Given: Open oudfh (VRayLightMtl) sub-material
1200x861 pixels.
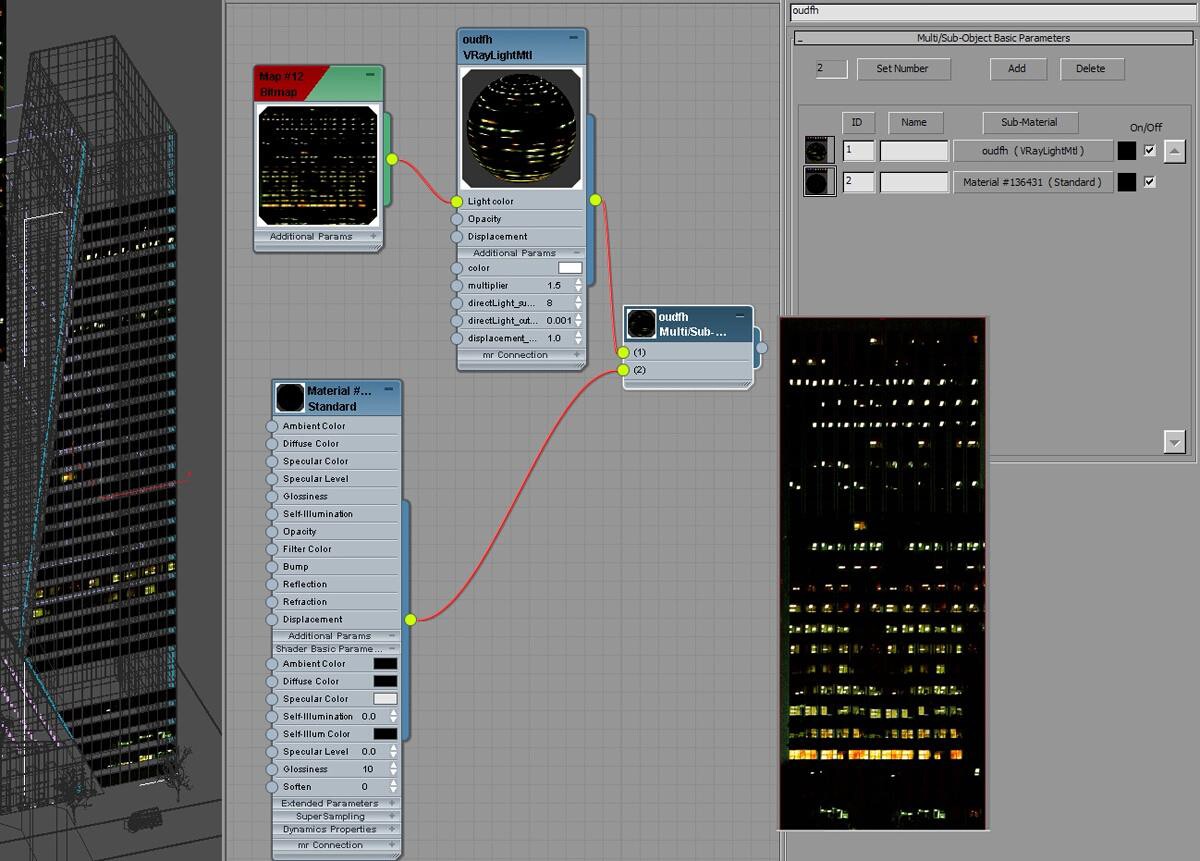Looking at the screenshot, I should click(1033, 151).
